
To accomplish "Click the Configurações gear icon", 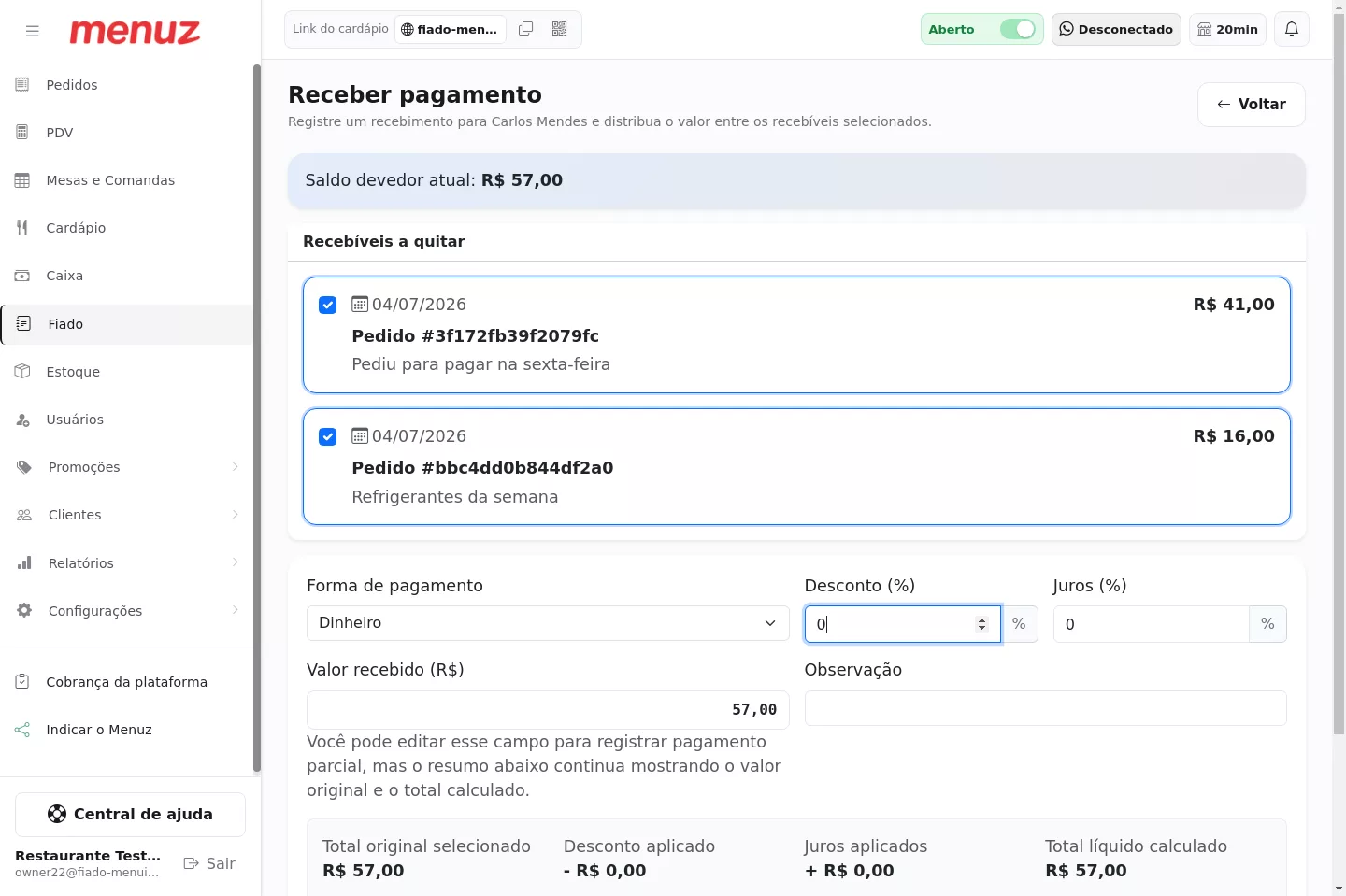I will (x=24, y=610).
